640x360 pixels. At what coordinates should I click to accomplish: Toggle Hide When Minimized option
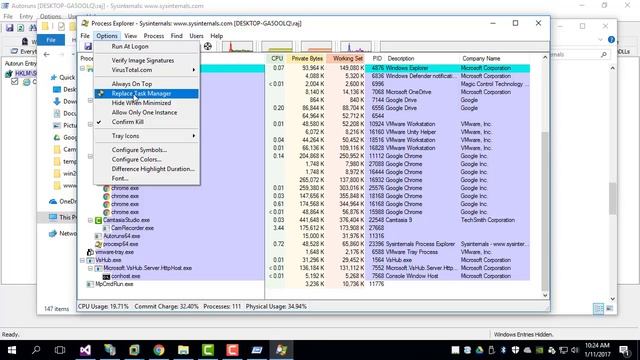click(x=141, y=103)
